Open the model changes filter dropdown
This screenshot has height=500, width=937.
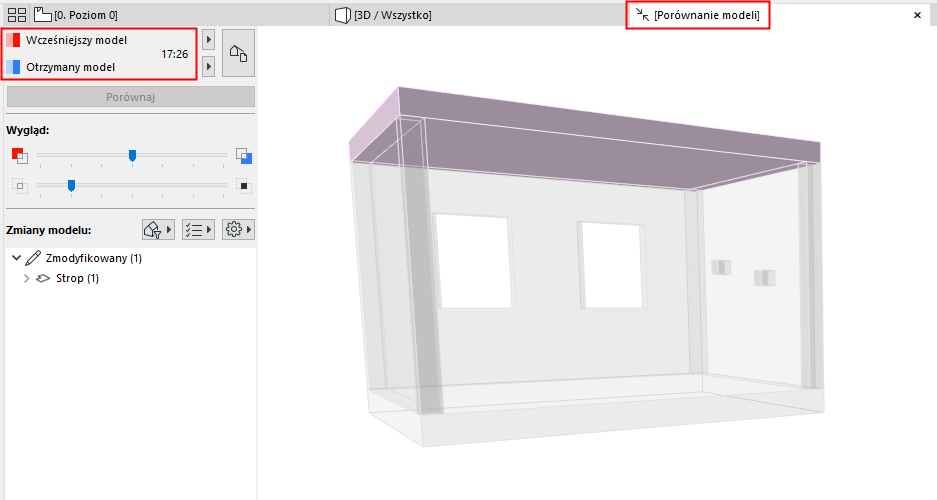coord(158,229)
